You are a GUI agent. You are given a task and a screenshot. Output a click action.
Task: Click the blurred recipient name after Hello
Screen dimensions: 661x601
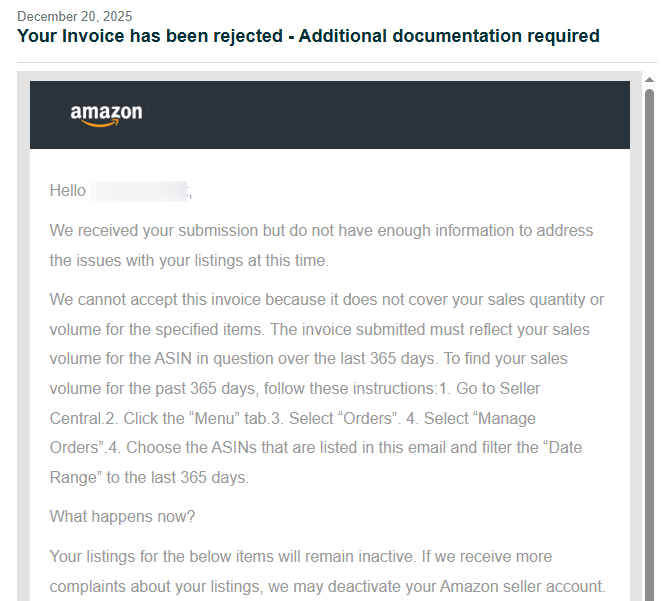click(138, 190)
